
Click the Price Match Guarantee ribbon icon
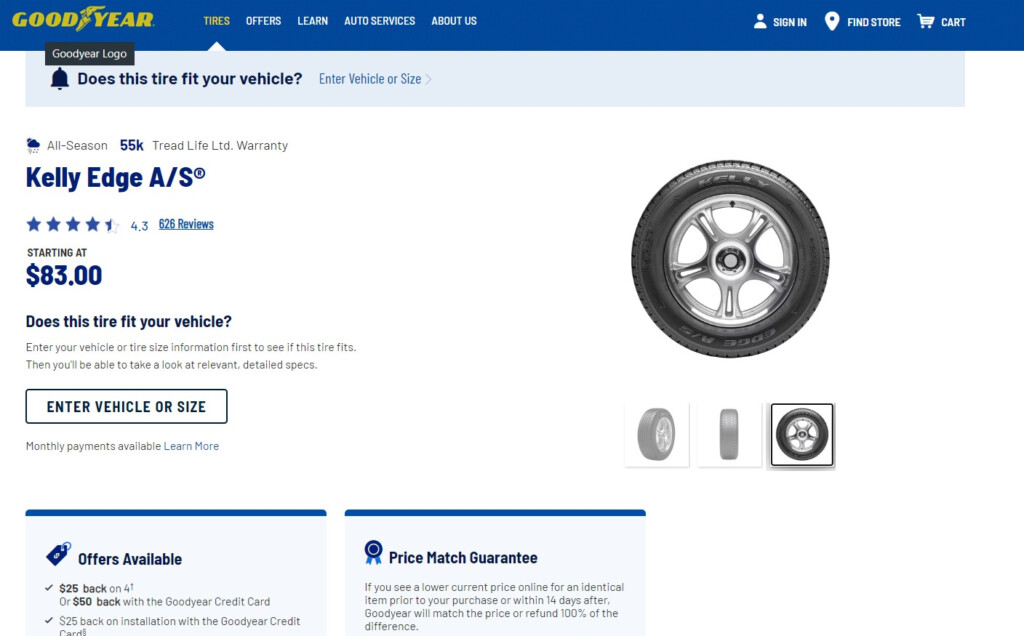tap(374, 552)
